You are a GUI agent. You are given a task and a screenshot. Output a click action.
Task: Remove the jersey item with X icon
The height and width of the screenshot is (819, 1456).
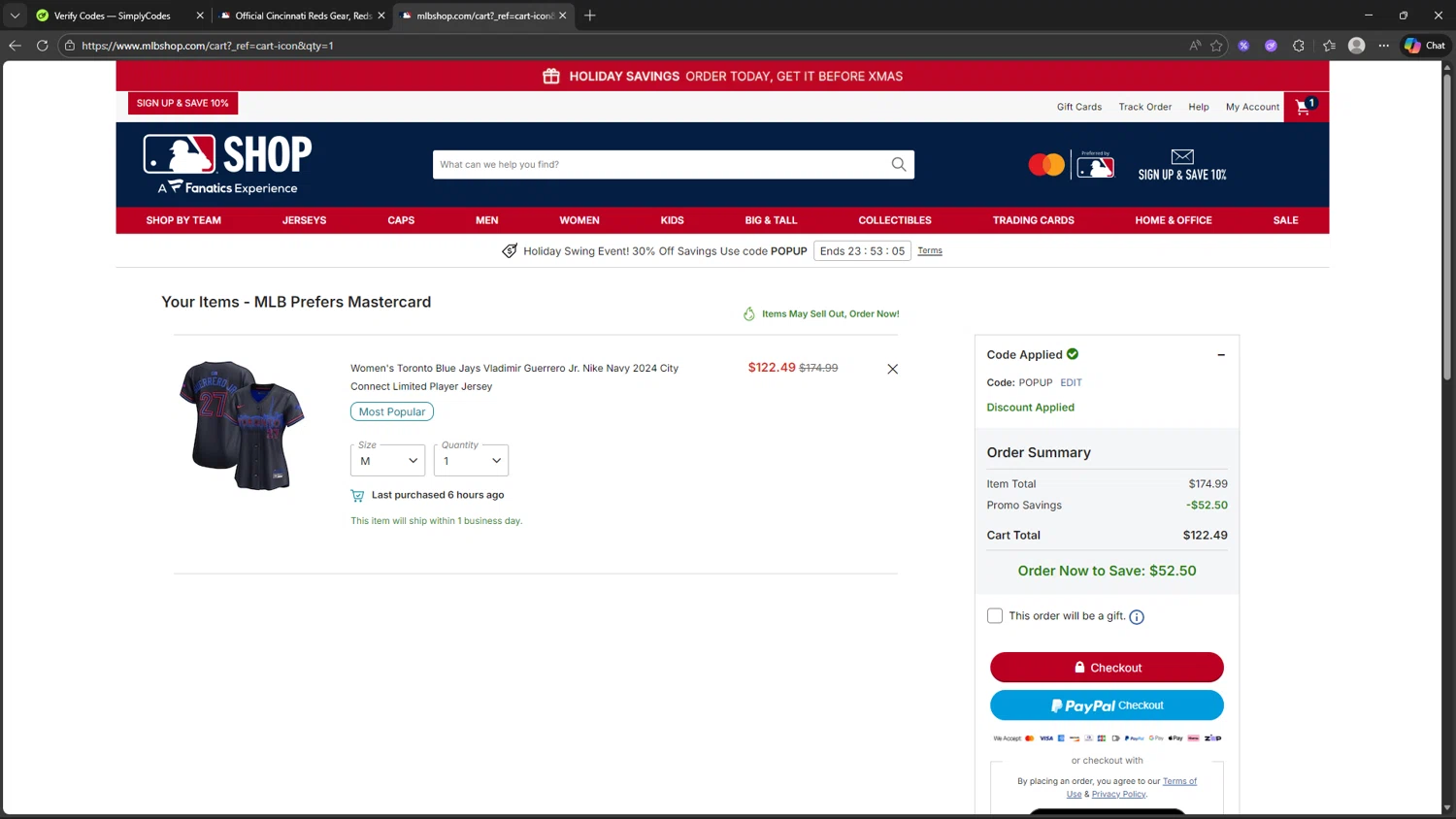[892, 369]
